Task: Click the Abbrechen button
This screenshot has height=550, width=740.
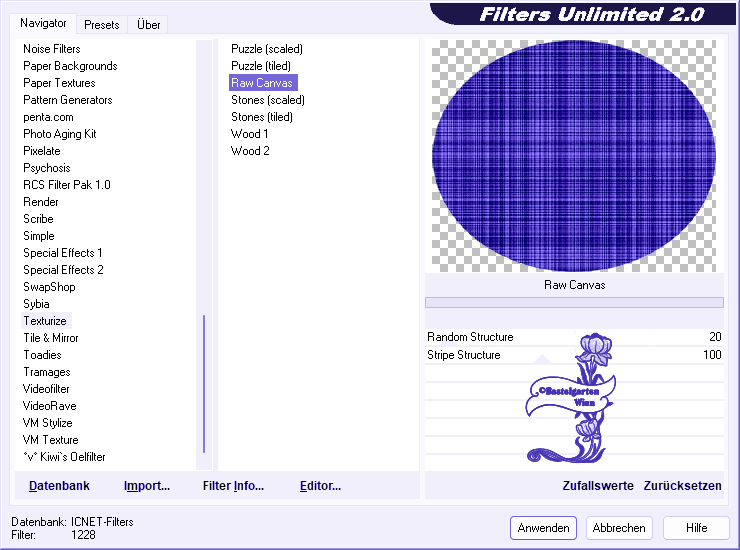Action: point(619,528)
